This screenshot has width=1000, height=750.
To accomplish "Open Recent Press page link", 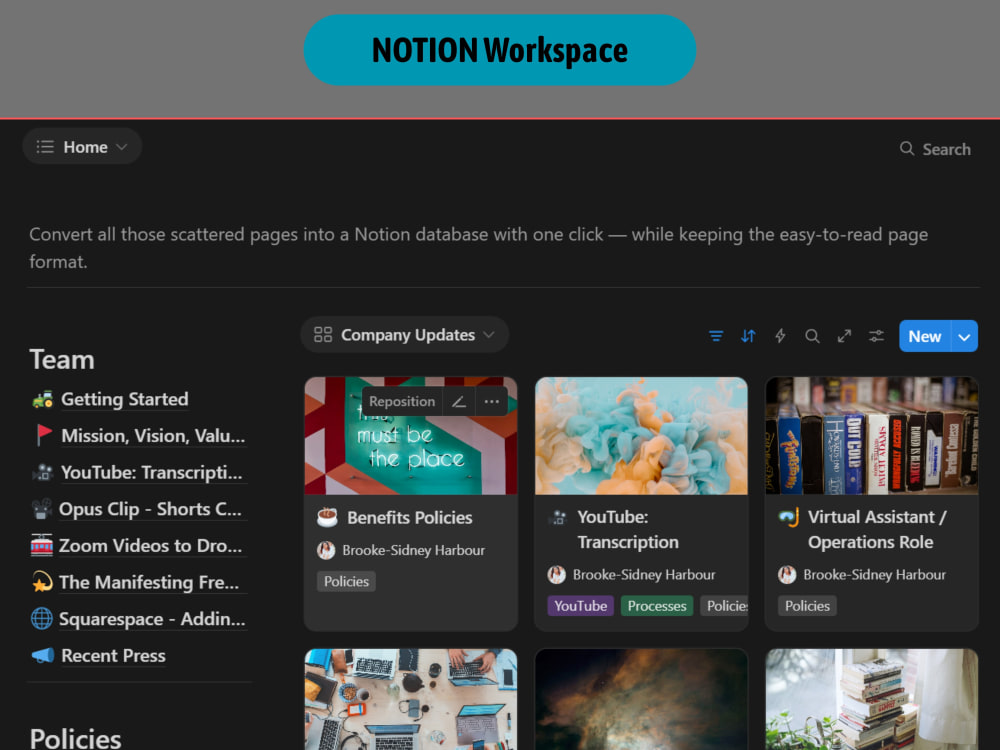I will (x=114, y=656).
